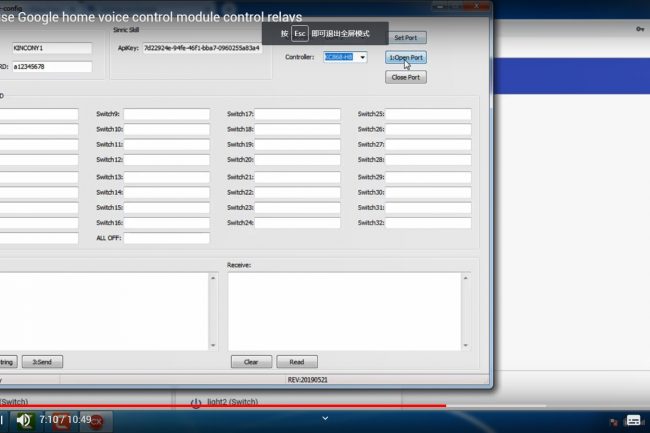Focus the Switch9 text field

[x=167, y=114]
